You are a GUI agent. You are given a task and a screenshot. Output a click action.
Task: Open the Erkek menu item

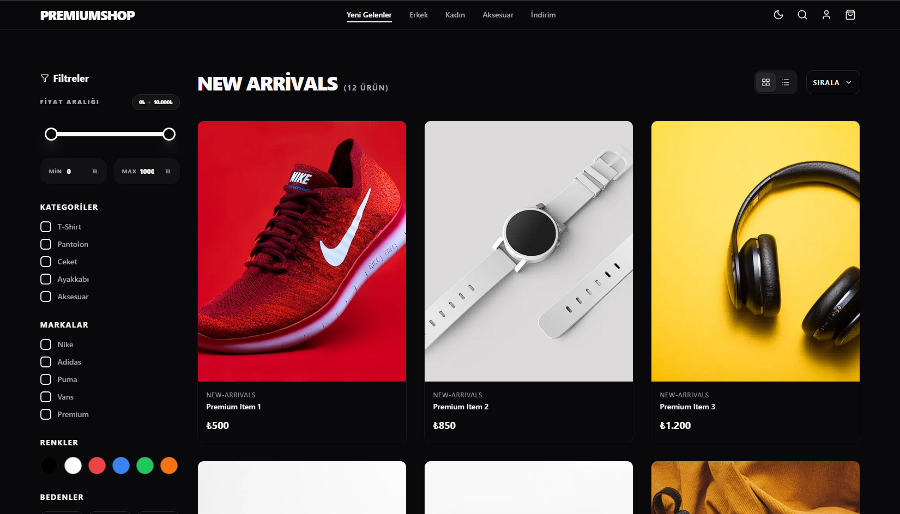(418, 15)
